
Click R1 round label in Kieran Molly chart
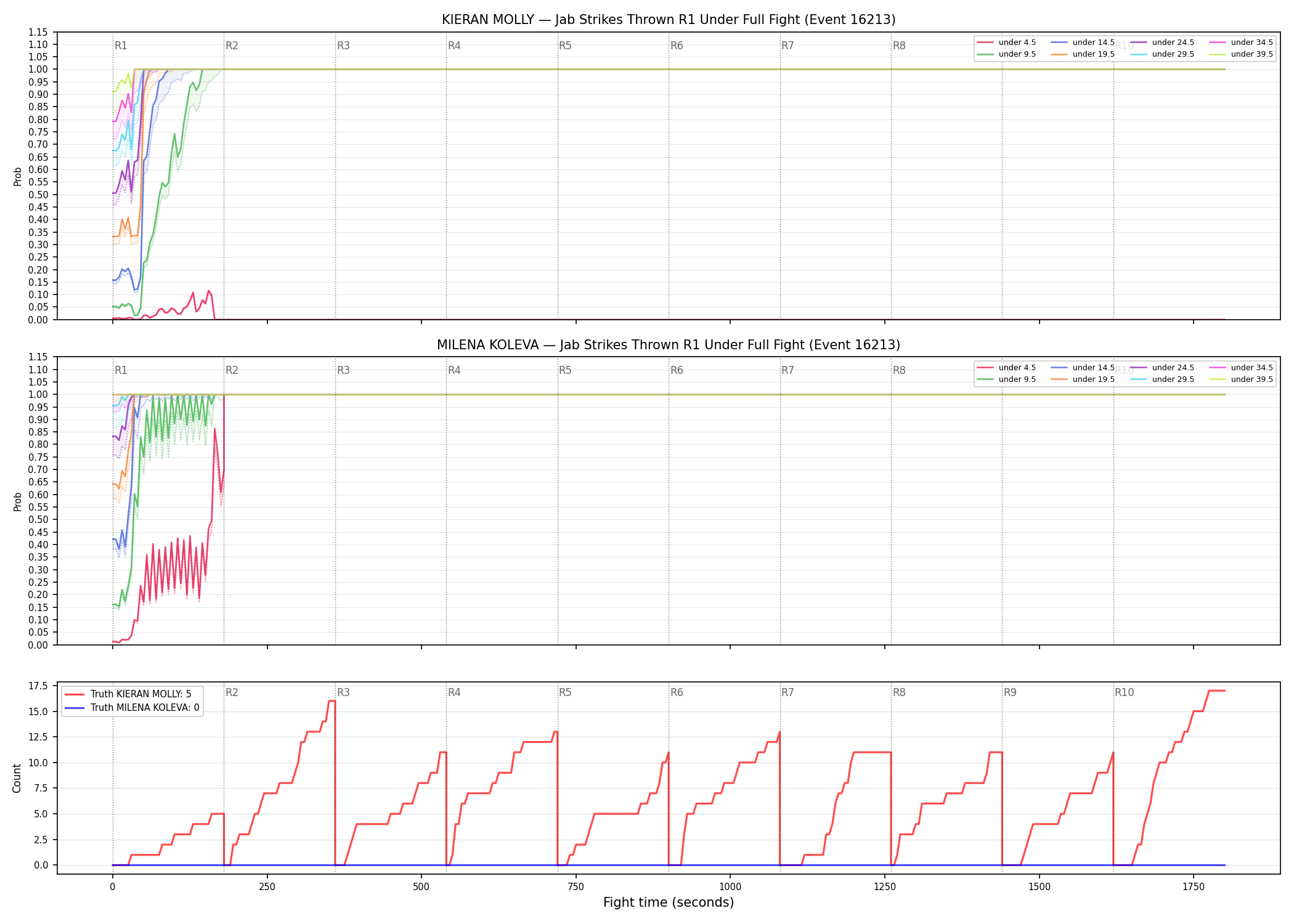coord(121,46)
